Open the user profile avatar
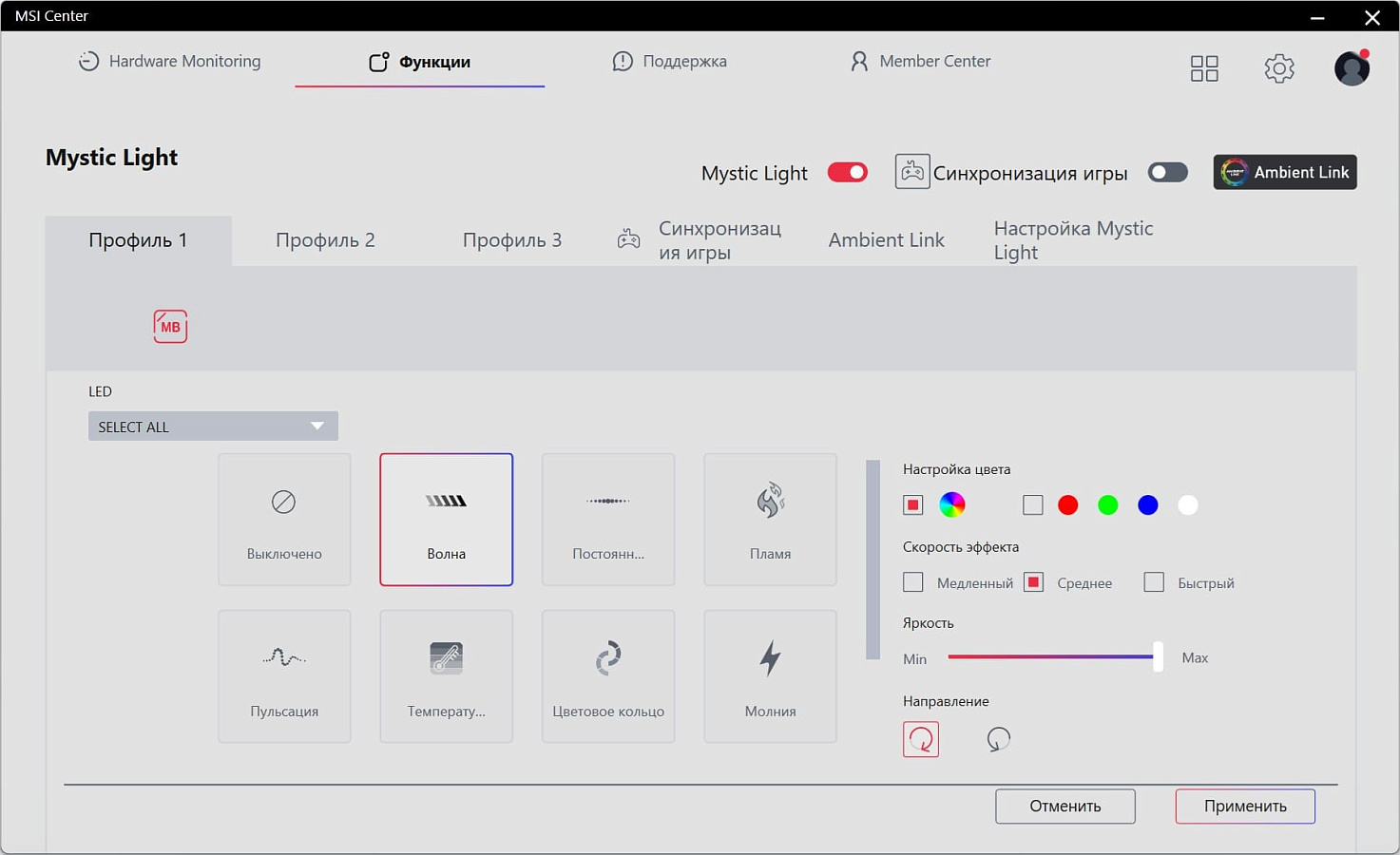1400x855 pixels. [x=1352, y=68]
